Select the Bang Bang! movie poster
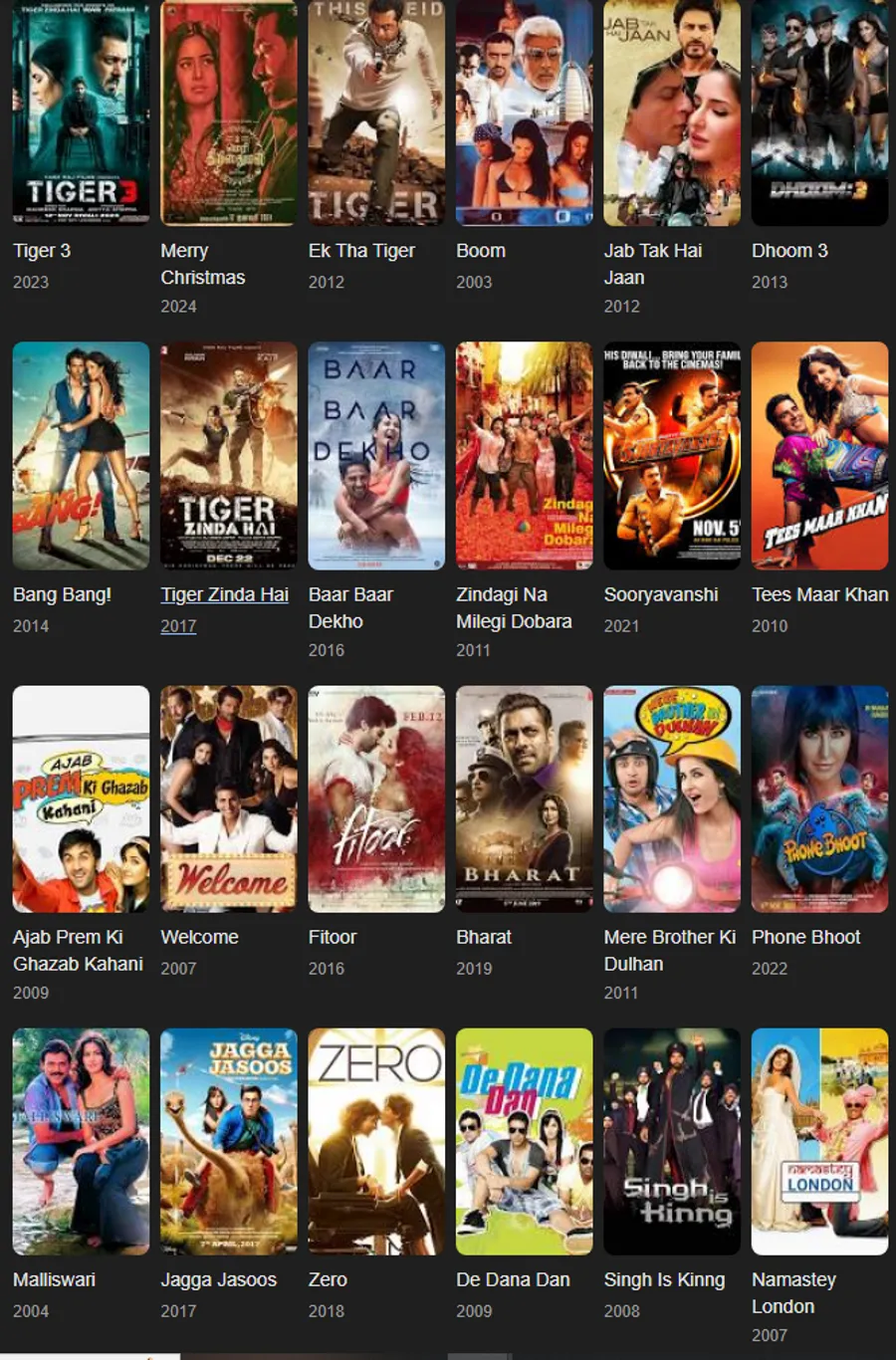 pos(81,456)
